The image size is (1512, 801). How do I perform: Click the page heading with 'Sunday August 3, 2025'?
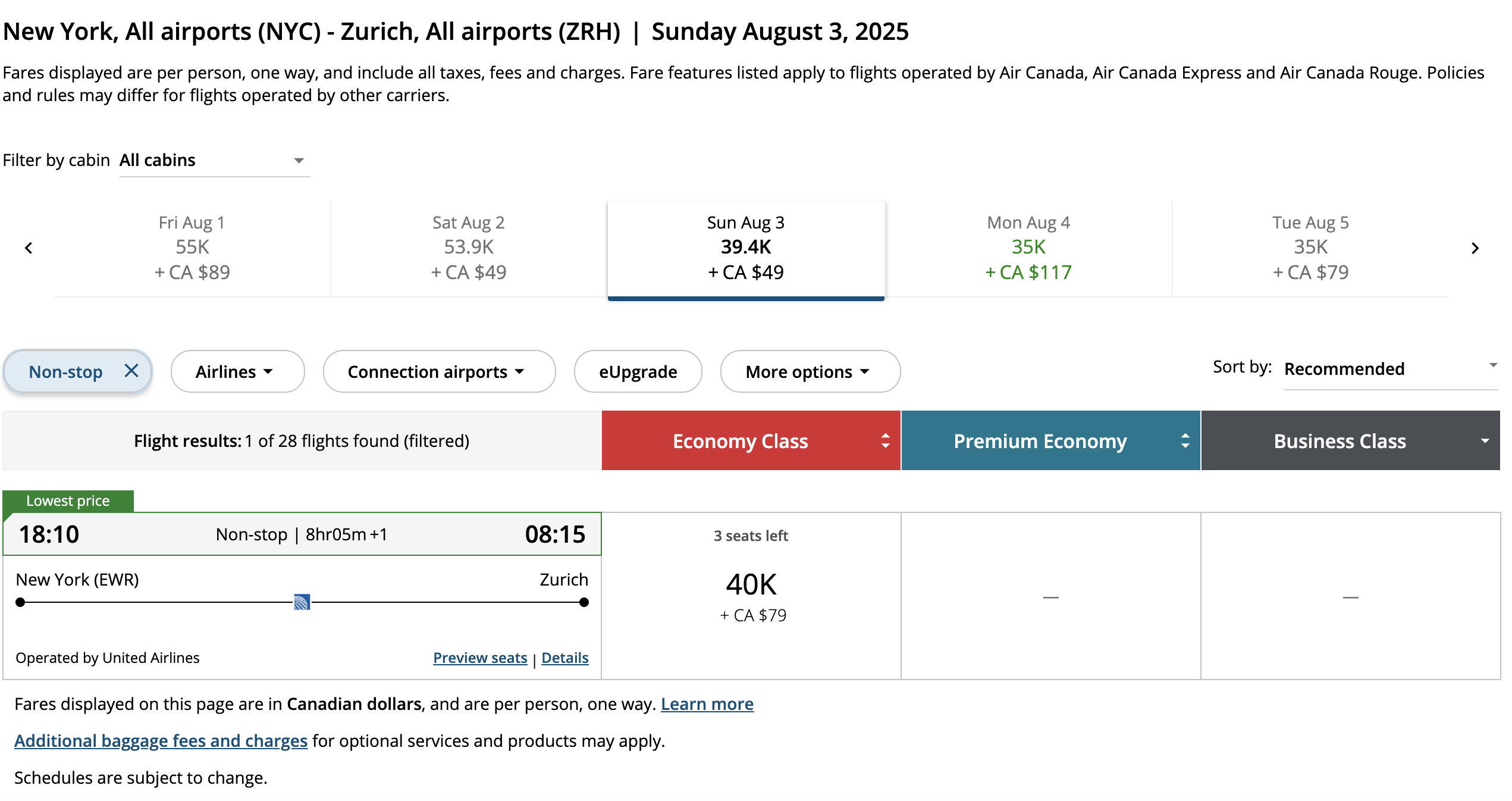click(456, 32)
